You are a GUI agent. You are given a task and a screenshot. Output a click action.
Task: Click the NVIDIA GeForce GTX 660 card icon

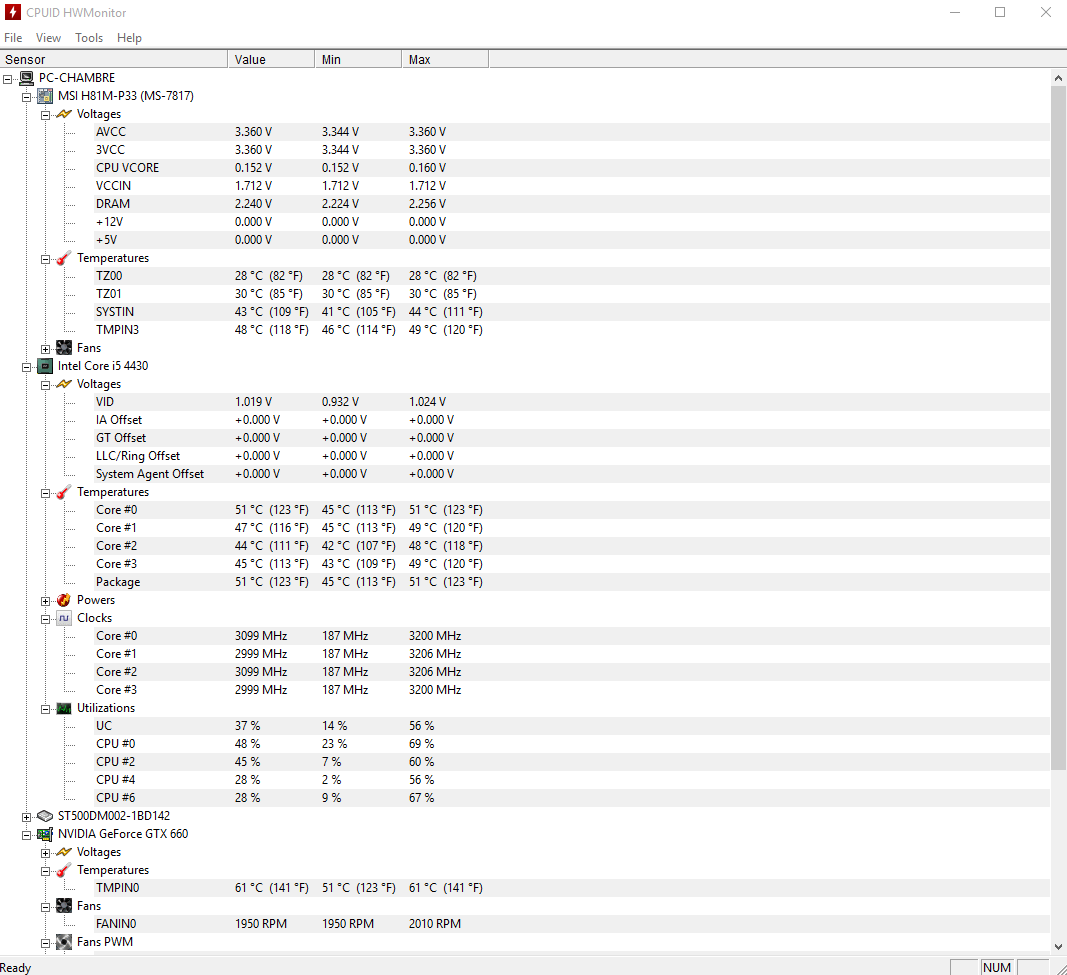[x=45, y=834]
